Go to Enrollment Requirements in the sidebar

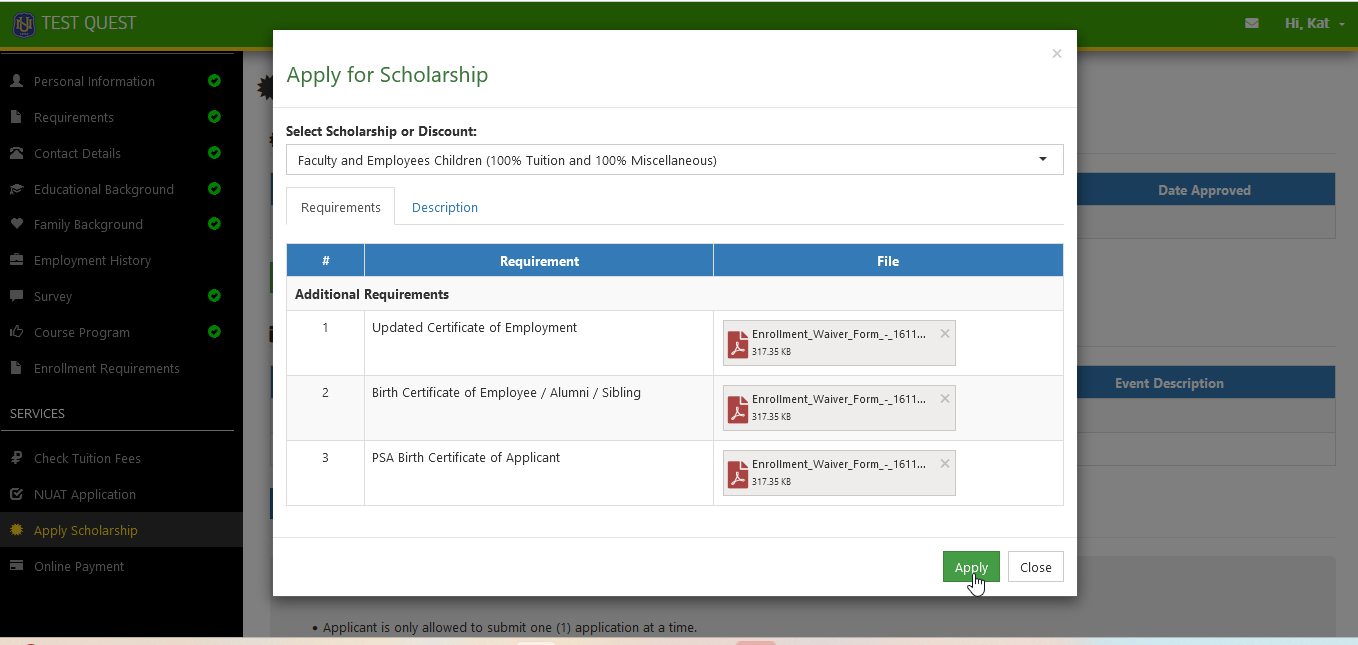pos(107,368)
